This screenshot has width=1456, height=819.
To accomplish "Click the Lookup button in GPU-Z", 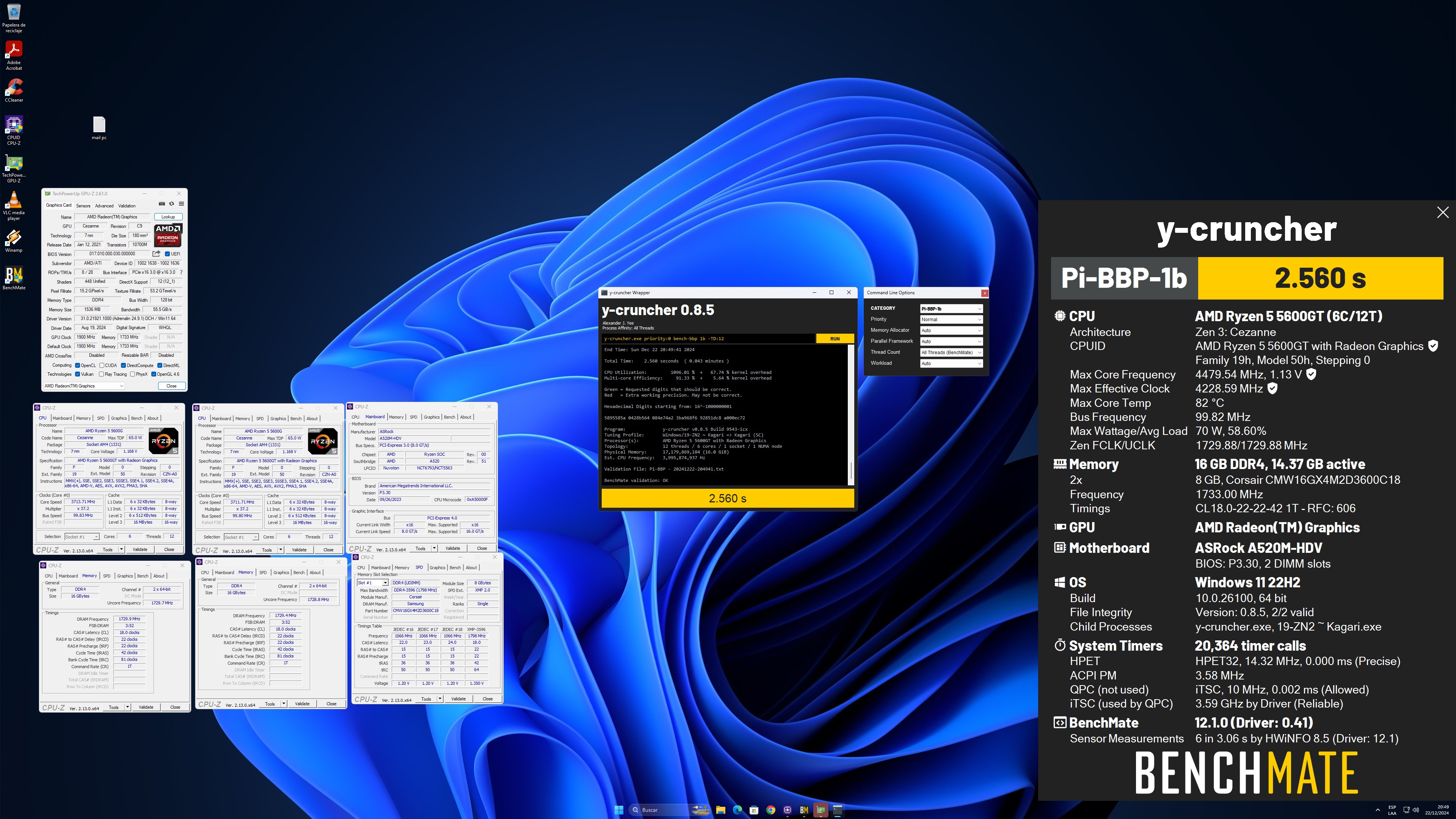I will (168, 217).
